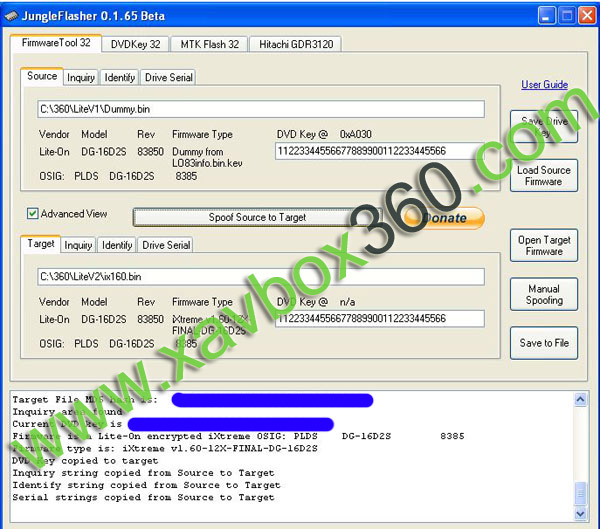Open the DVDKey 32 tab
This screenshot has width=600, height=529.
tap(135, 44)
